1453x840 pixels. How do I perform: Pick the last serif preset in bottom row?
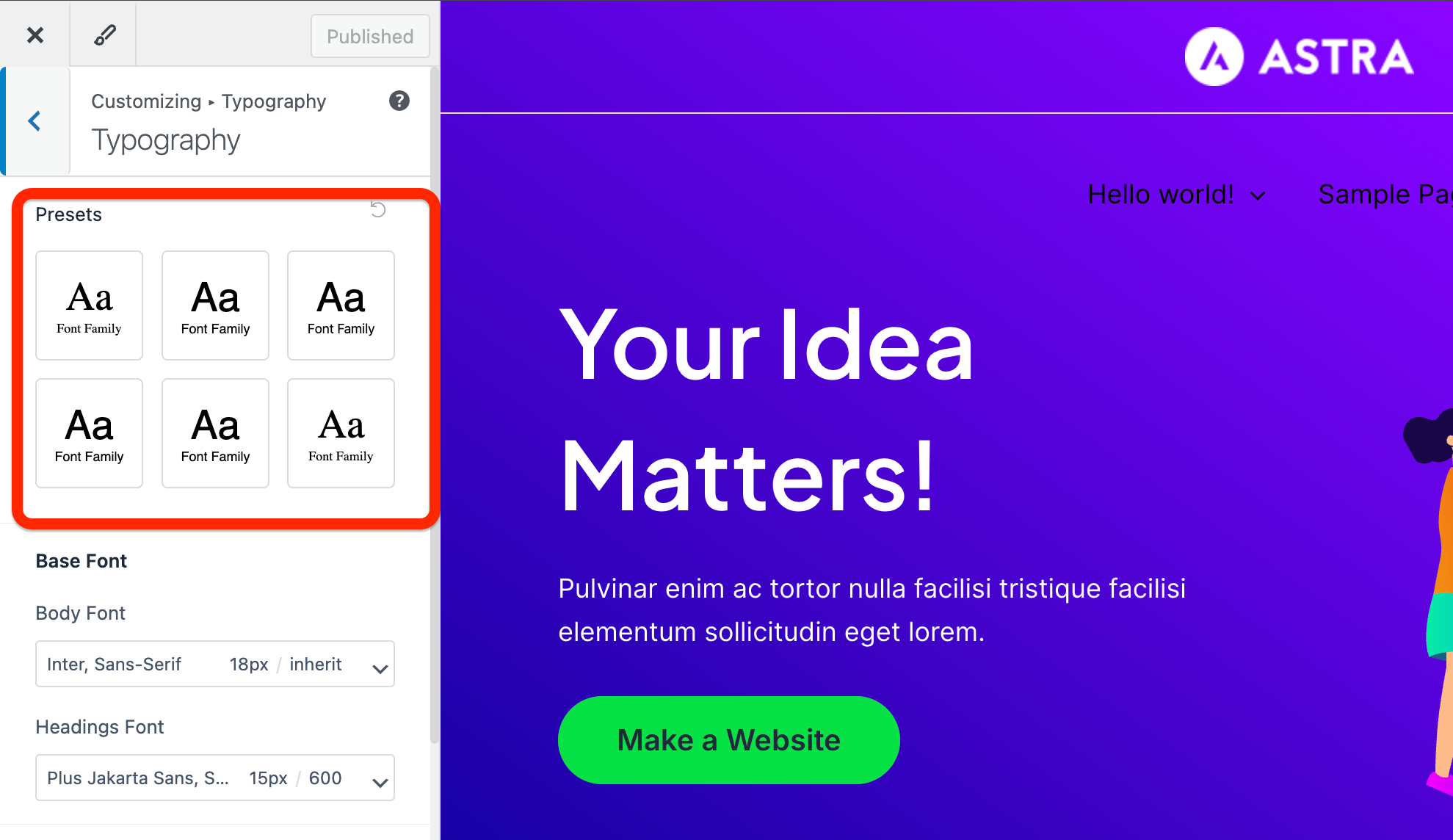341,433
